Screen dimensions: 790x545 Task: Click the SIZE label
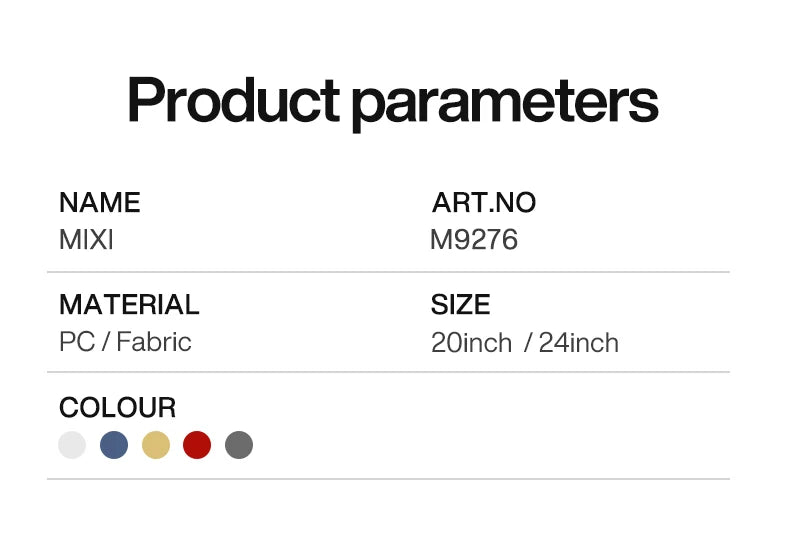[460, 305]
